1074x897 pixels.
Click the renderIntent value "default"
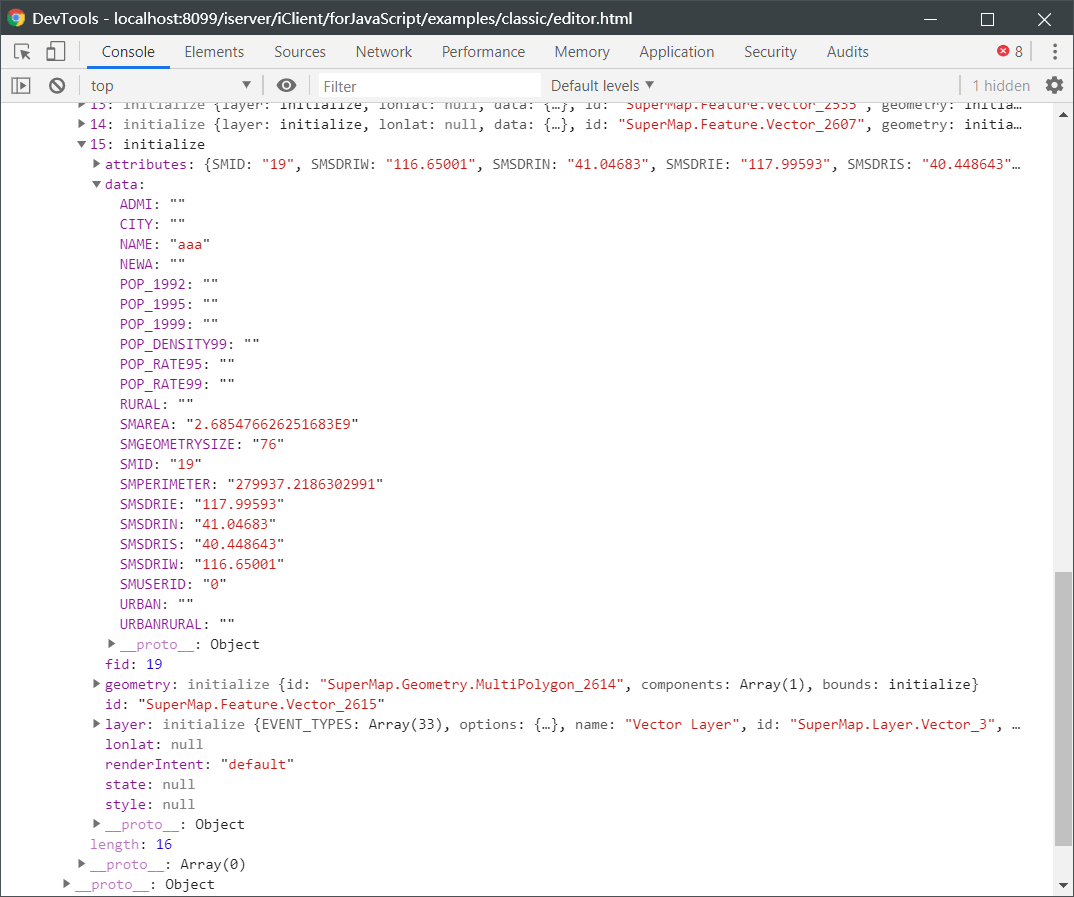257,764
